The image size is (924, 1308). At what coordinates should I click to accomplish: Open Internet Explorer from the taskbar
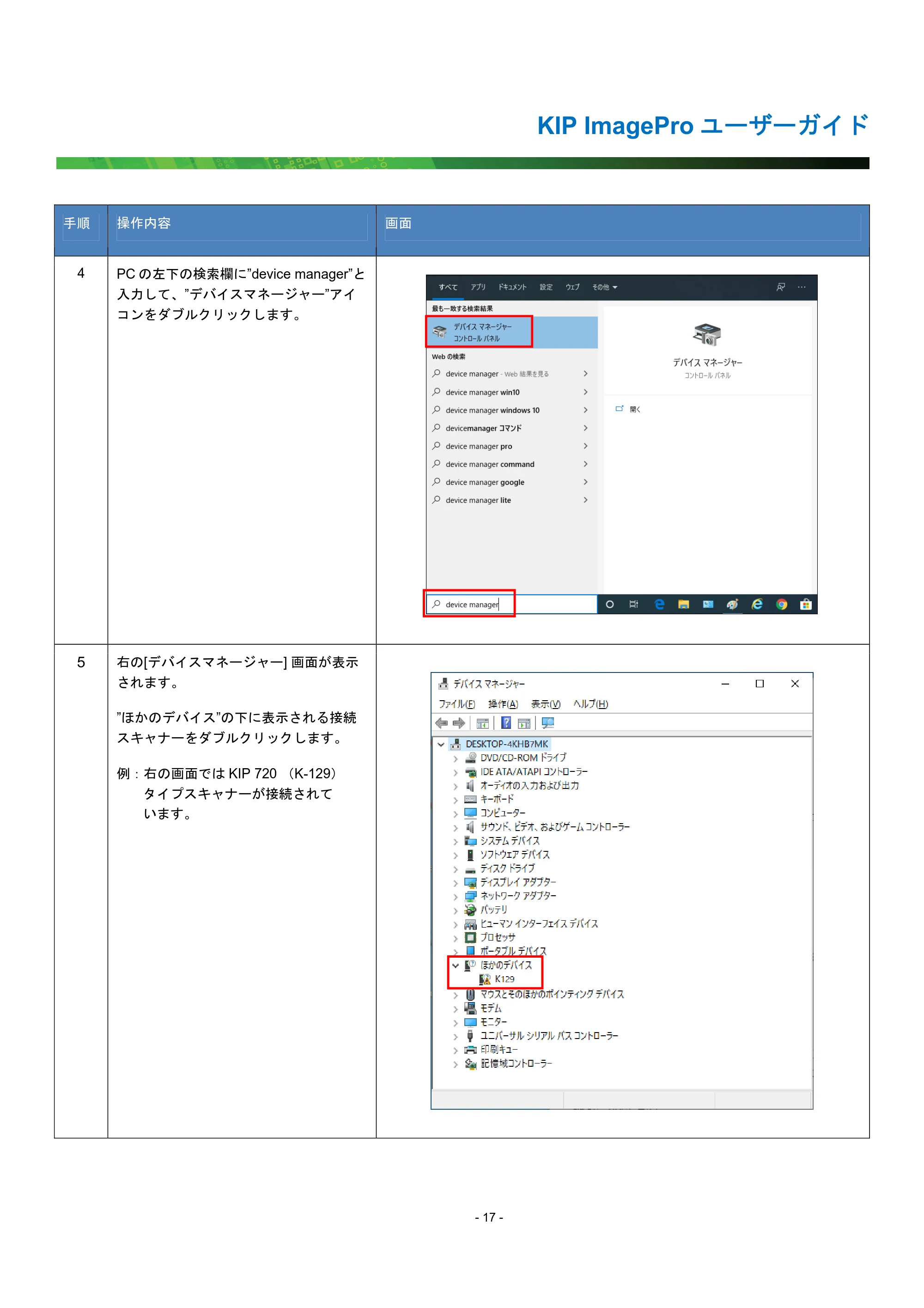(757, 605)
